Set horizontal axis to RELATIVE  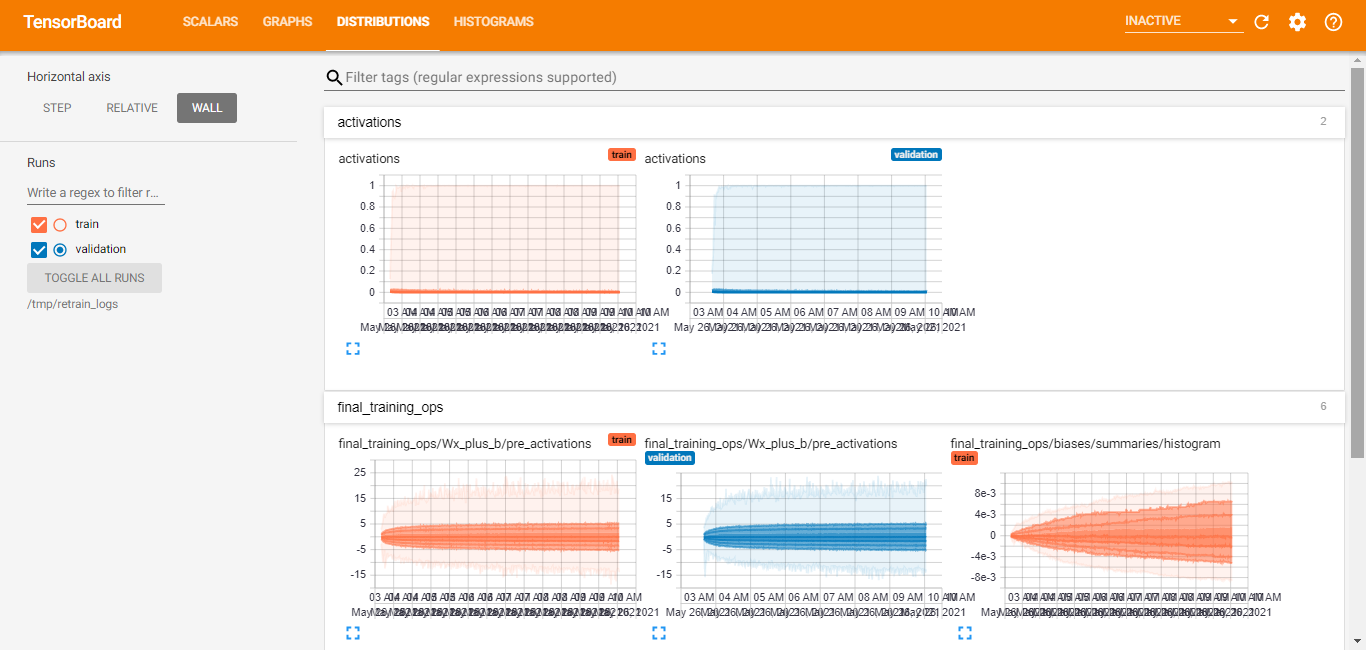[132, 108]
